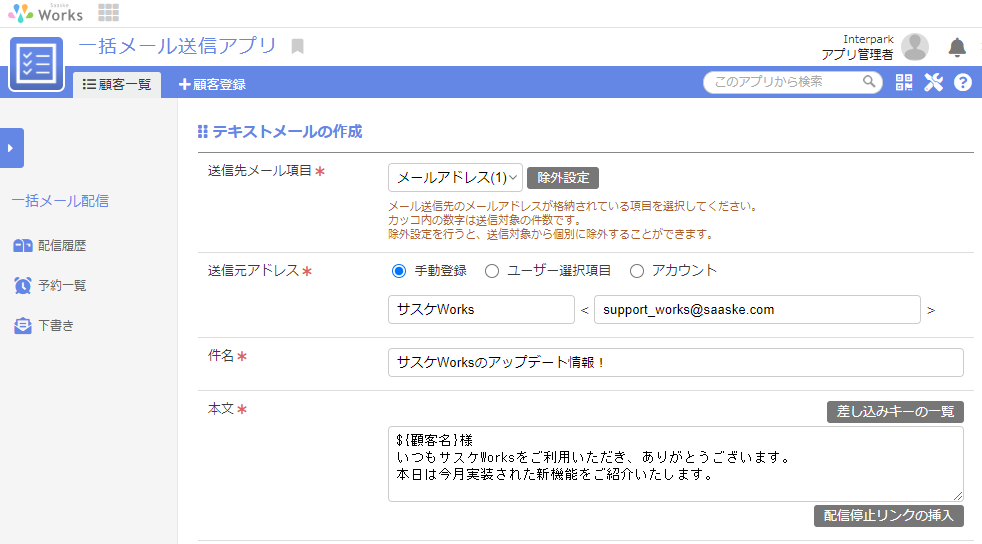
Task: Click the テキストメールの作成 section heading
Action: pos(287,131)
